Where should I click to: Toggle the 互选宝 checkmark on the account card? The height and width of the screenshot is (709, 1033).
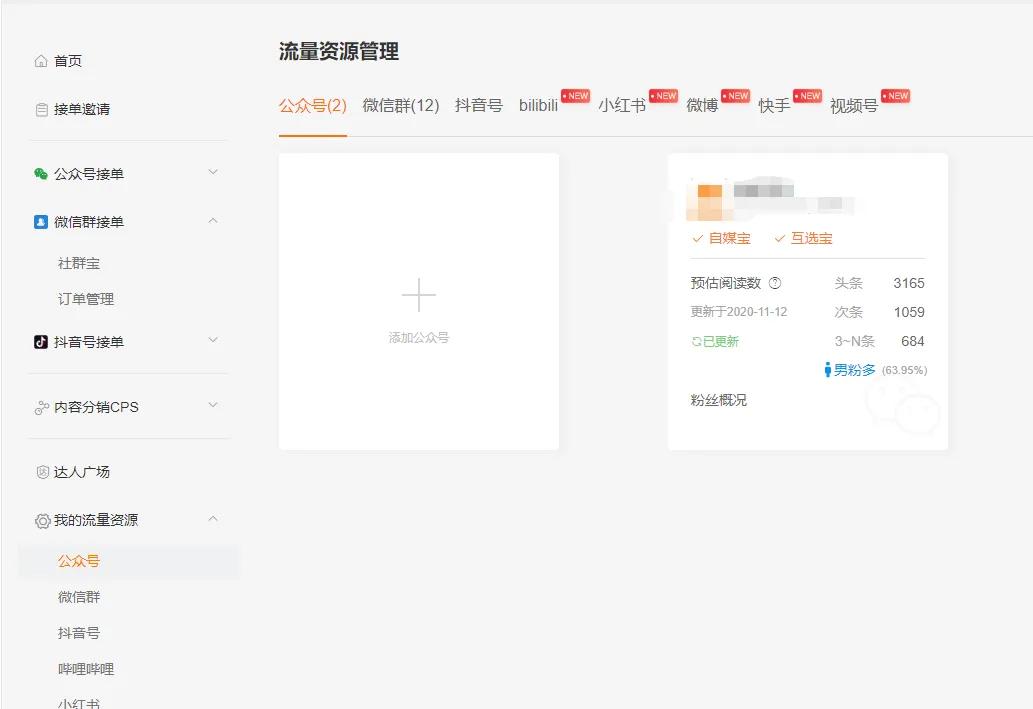[778, 238]
